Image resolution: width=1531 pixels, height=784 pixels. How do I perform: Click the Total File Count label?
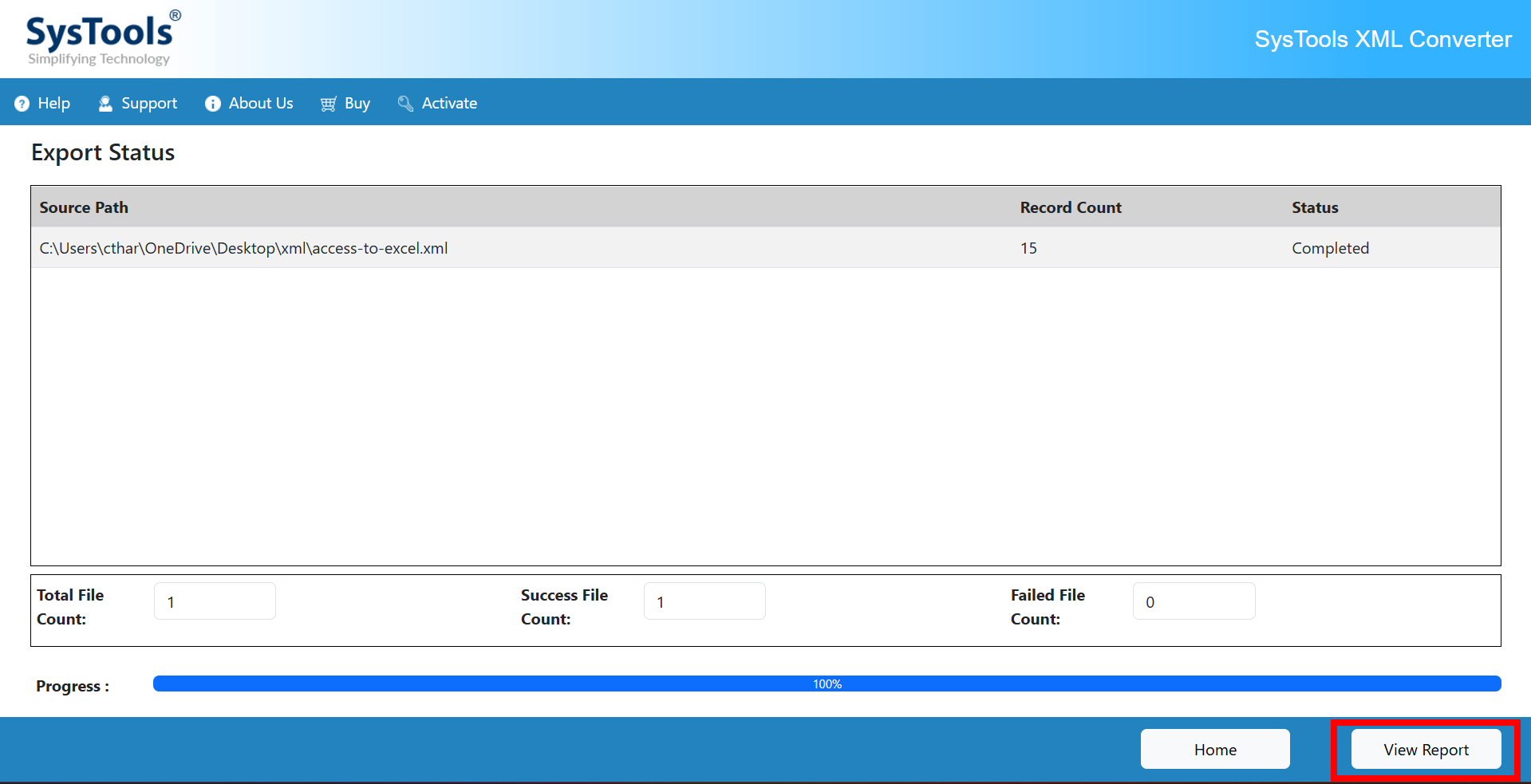(x=70, y=607)
